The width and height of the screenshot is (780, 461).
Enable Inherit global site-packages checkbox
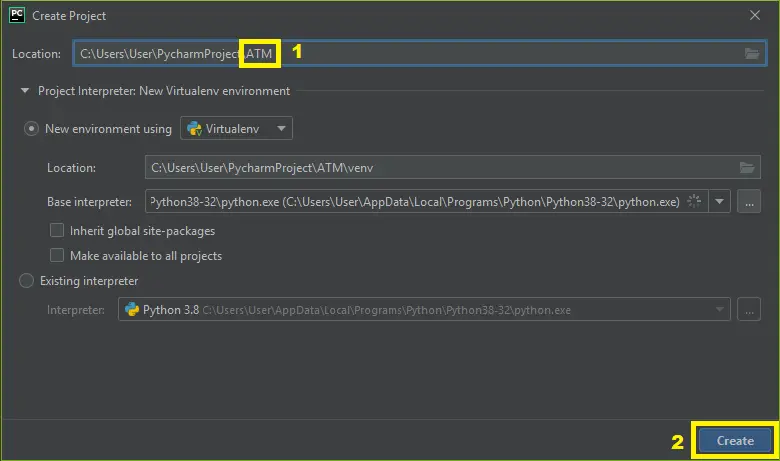(x=57, y=230)
